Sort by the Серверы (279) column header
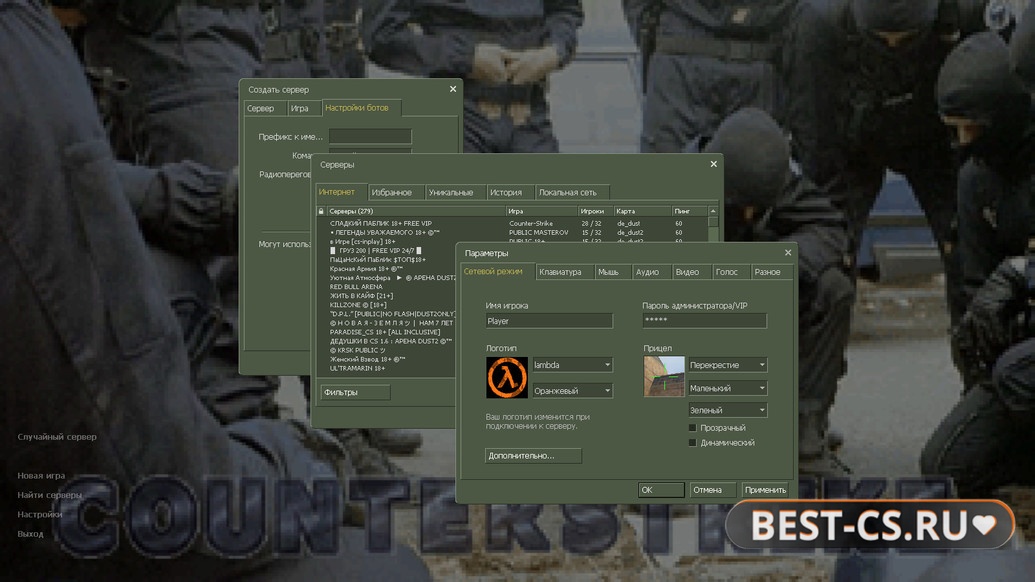The width and height of the screenshot is (1035, 582). click(x=417, y=211)
